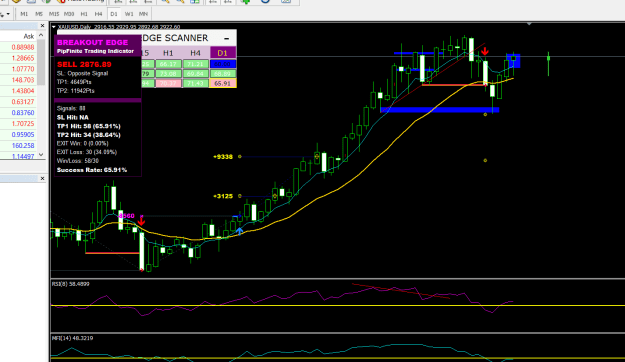Open the dropdown arrow left of the timeframe buttons
This screenshot has width=625, height=362.
pos(8,14)
